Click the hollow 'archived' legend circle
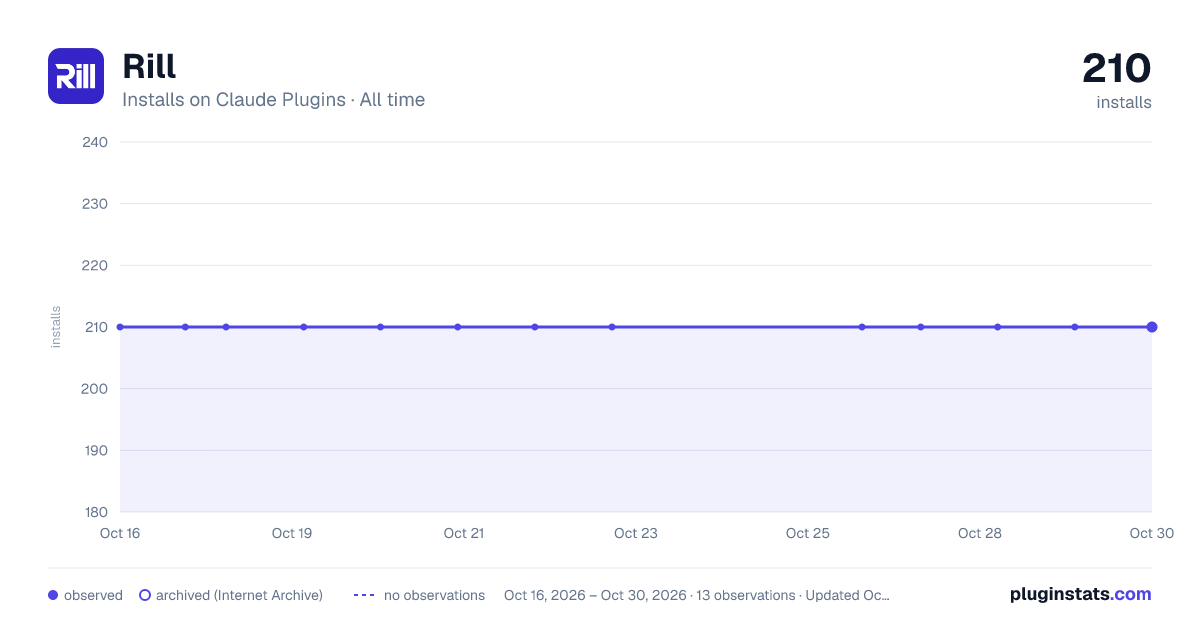The height and width of the screenshot is (630, 1200). click(x=145, y=595)
